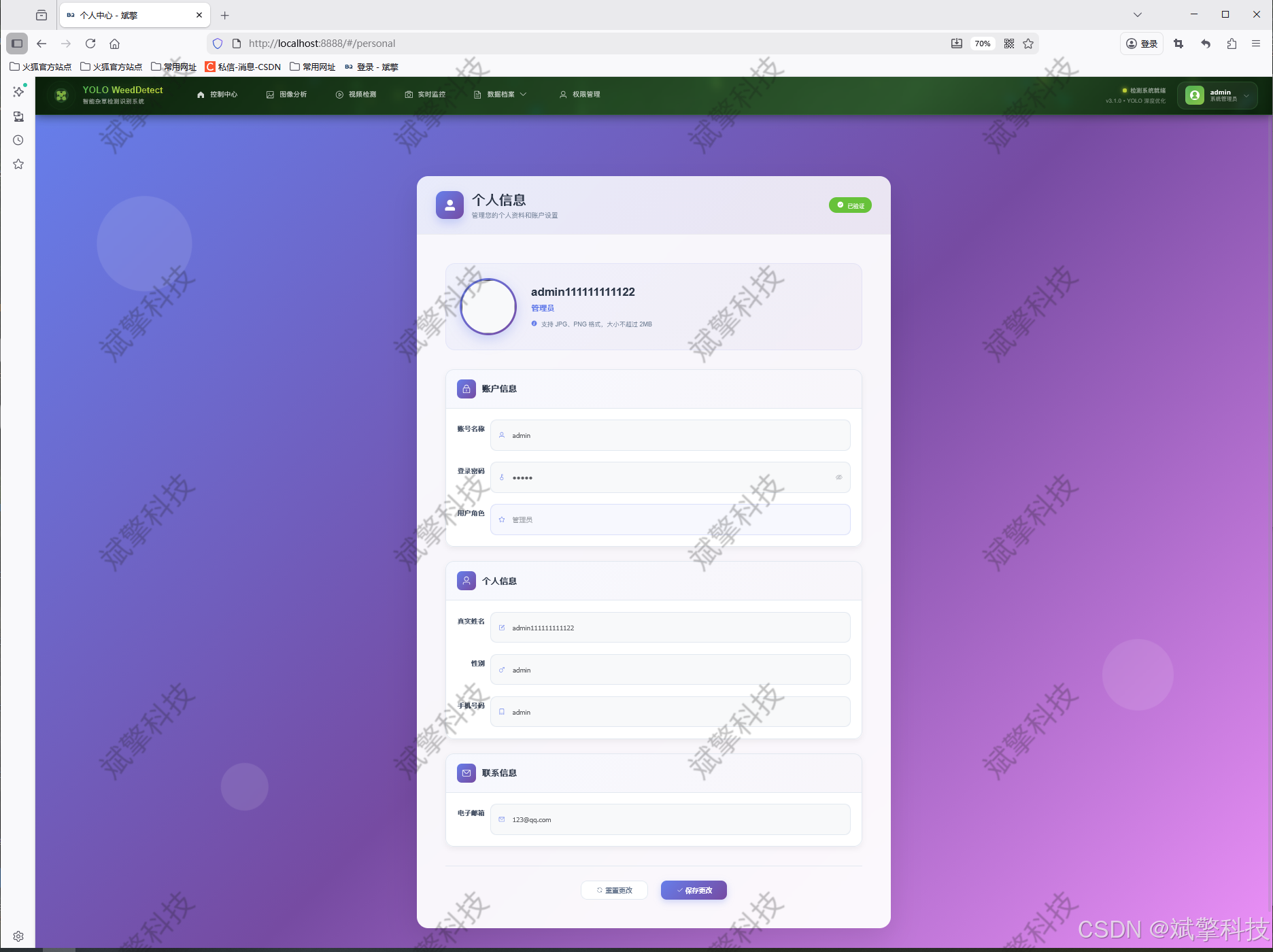The width and height of the screenshot is (1273, 952).
Task: Expand the 数据档案 dropdown menu
Action: point(500,95)
